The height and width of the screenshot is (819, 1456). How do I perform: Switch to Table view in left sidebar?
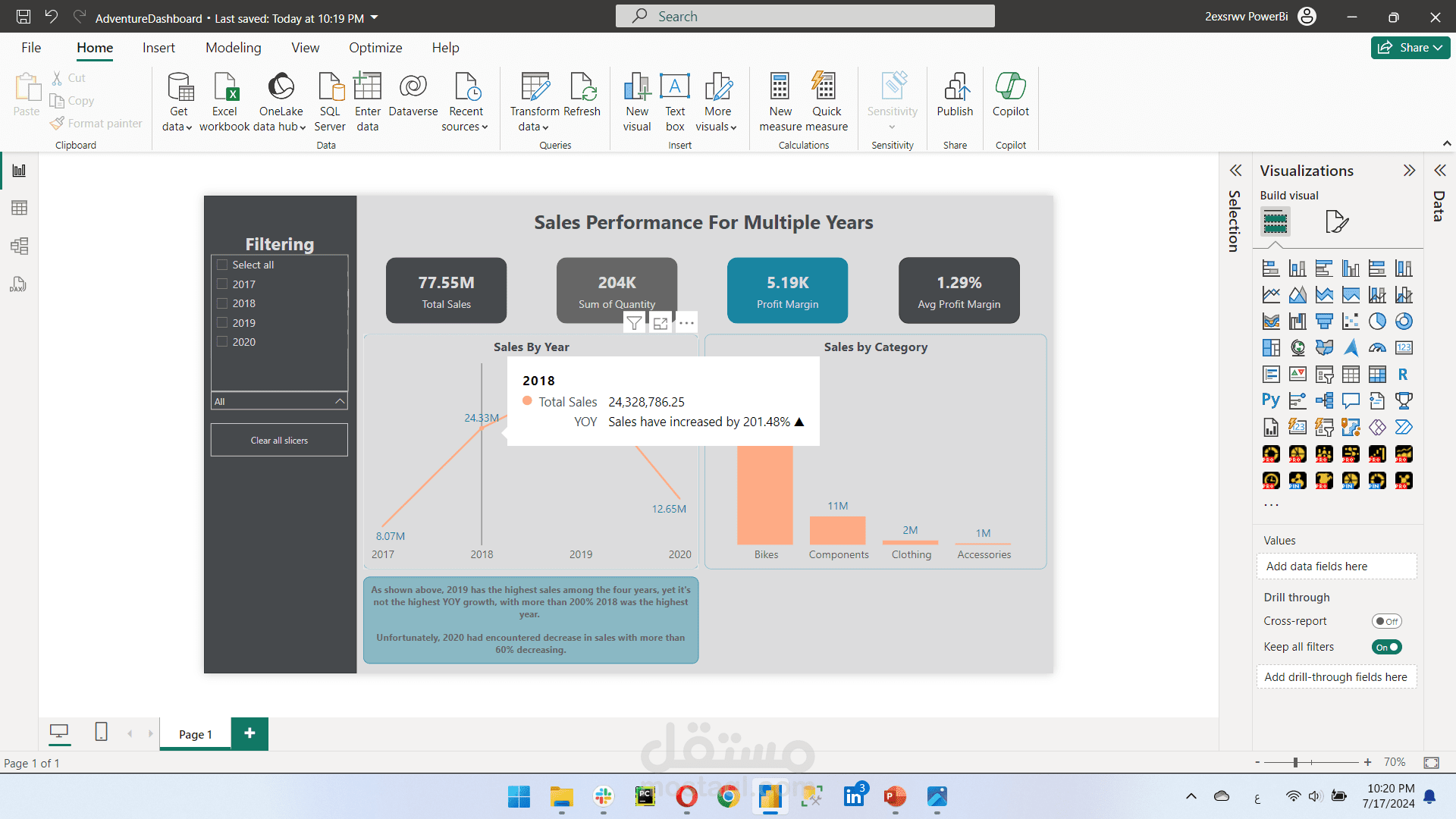tap(19, 208)
